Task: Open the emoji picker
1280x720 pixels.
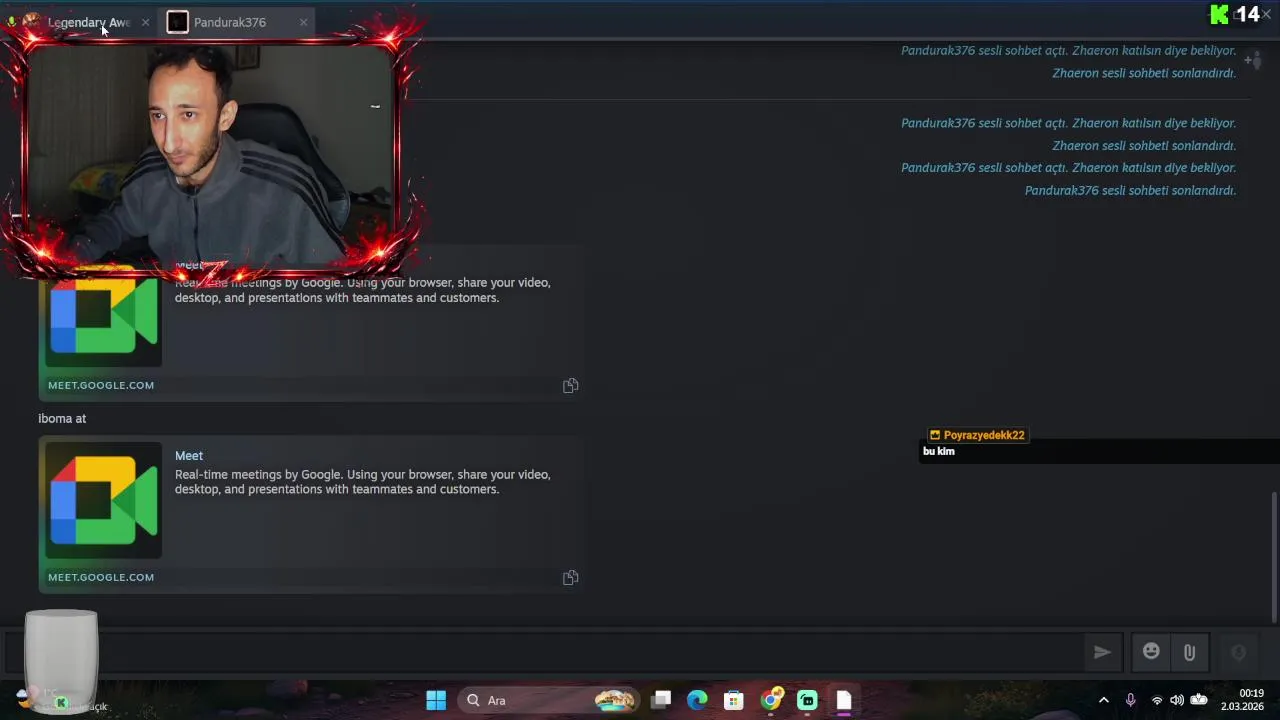Action: point(1151,652)
